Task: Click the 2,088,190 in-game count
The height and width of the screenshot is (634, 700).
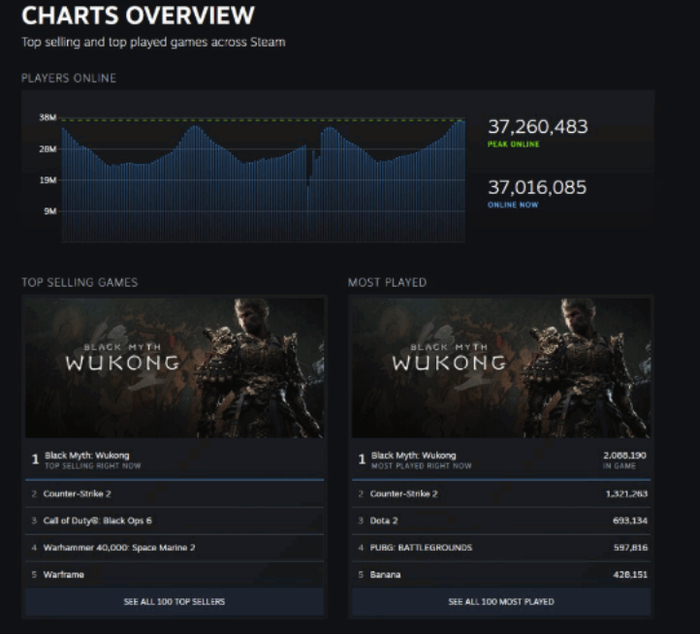Action: click(x=625, y=455)
